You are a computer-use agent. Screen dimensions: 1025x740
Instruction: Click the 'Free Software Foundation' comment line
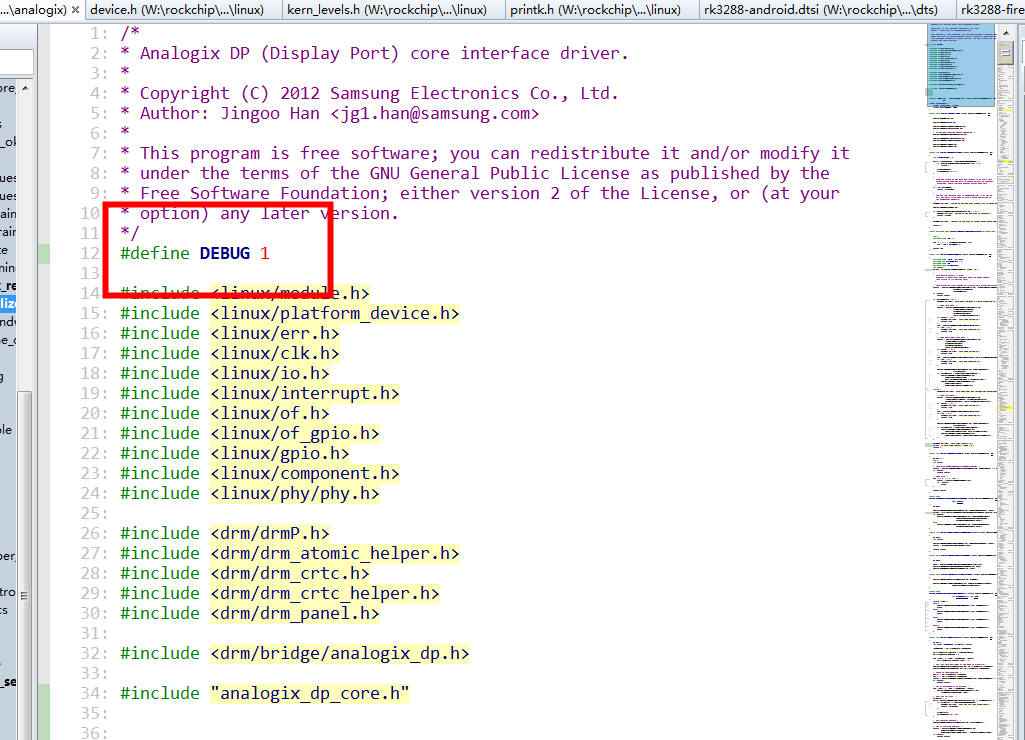click(480, 193)
